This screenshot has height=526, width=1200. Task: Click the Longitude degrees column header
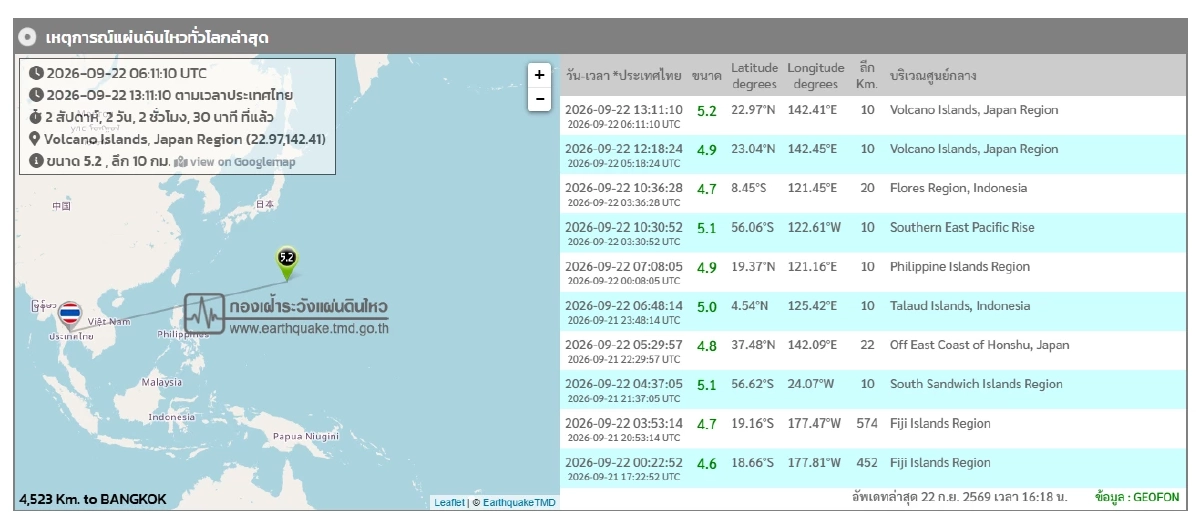[x=815, y=76]
